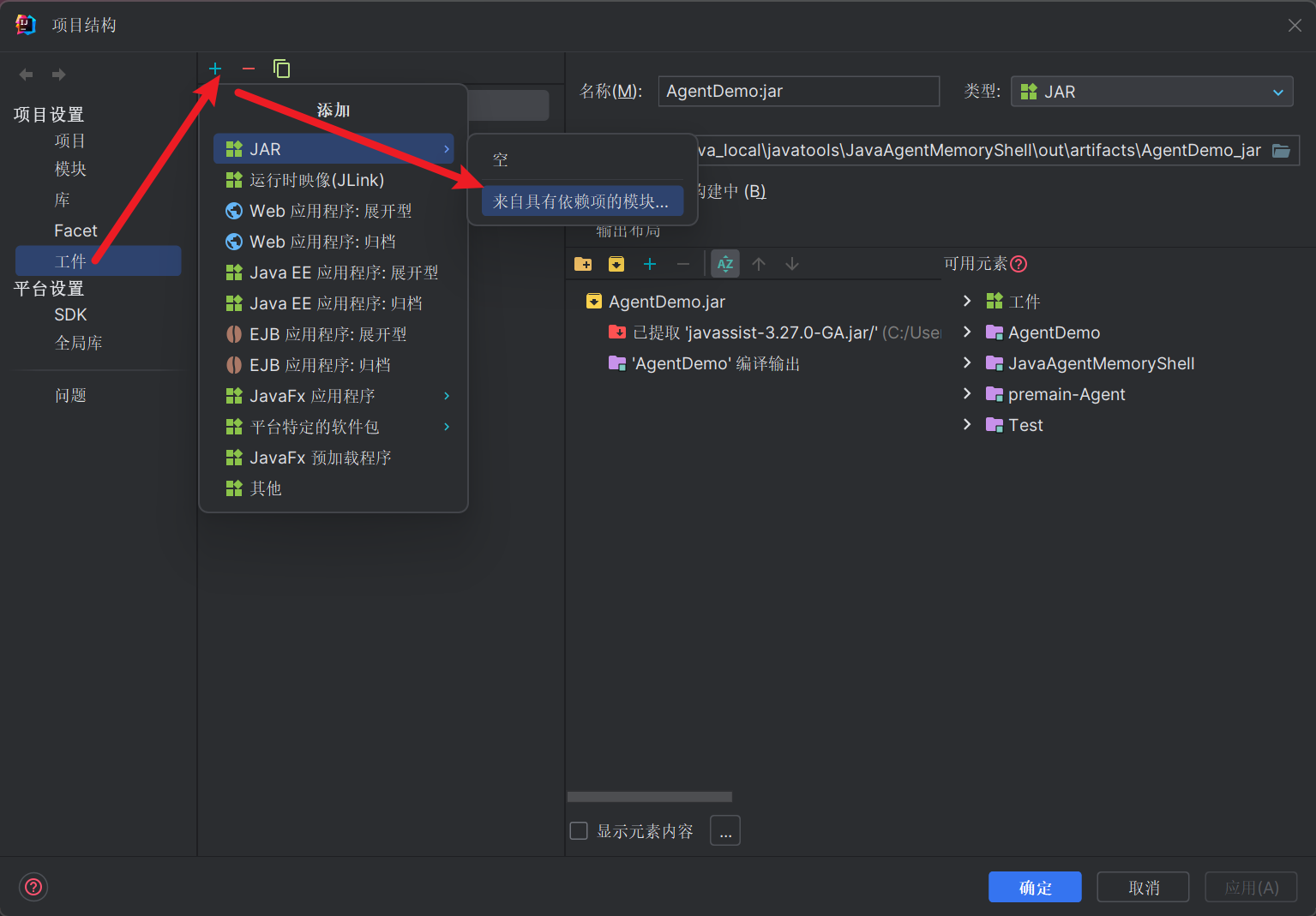1316x916 pixels.
Task: Click the 取消 button
Action: coord(1143,888)
